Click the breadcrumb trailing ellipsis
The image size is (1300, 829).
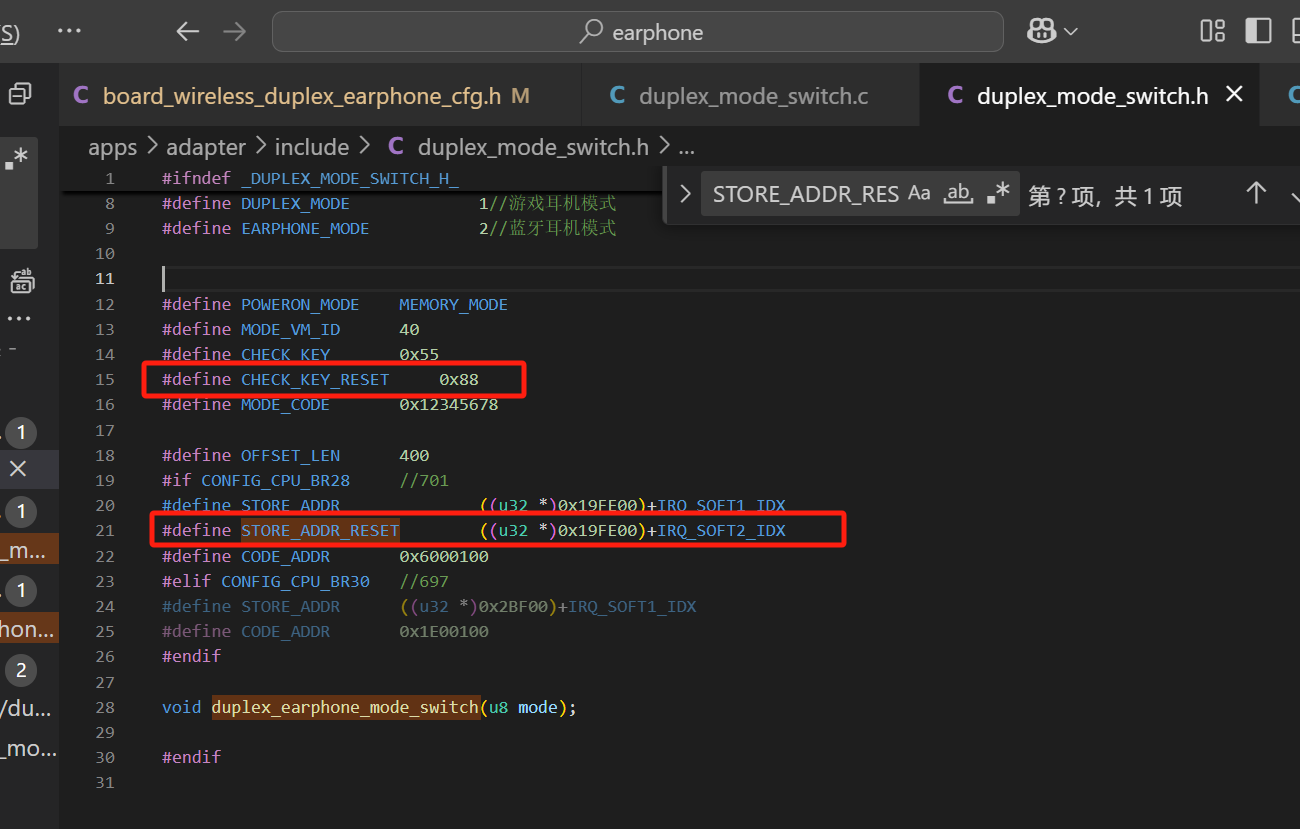click(686, 147)
